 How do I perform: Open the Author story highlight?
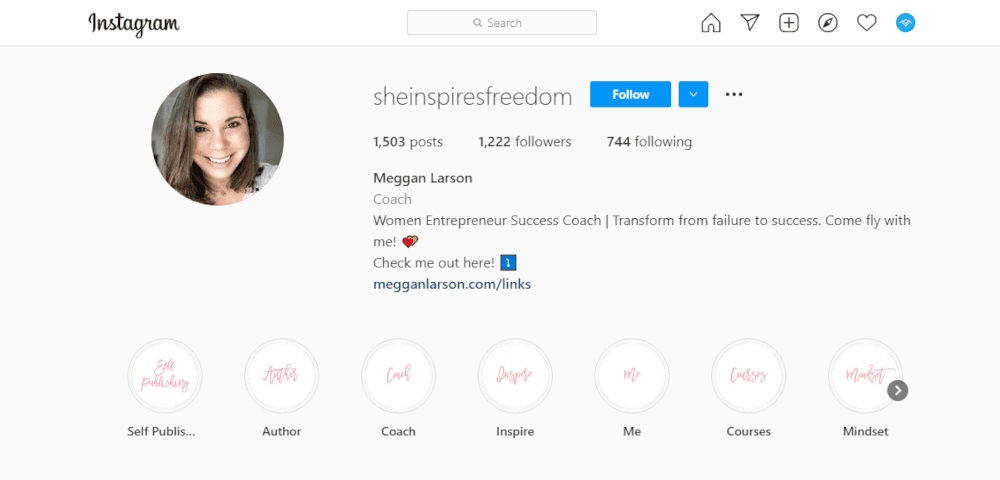click(282, 376)
